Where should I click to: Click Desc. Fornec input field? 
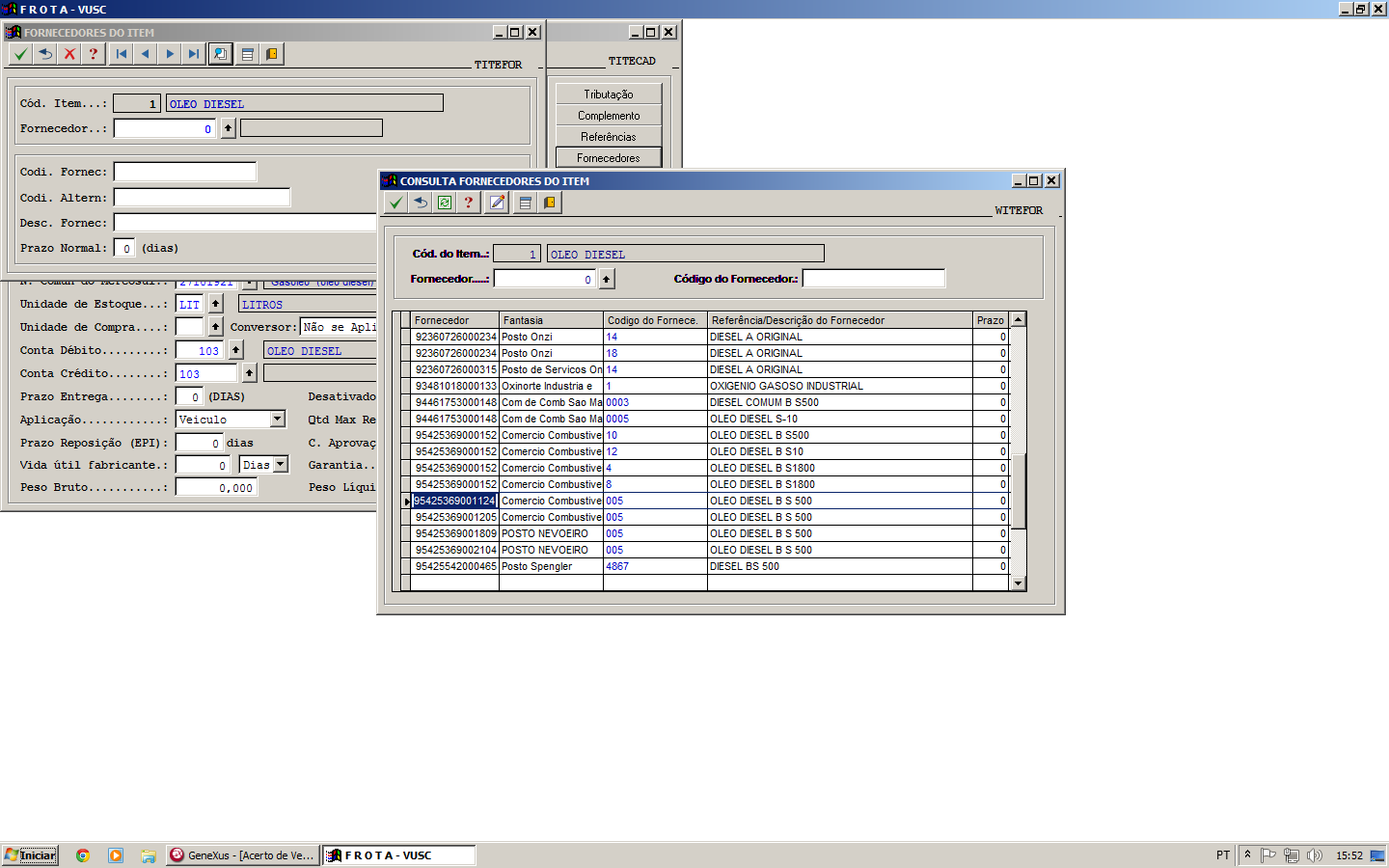[x=245, y=223]
